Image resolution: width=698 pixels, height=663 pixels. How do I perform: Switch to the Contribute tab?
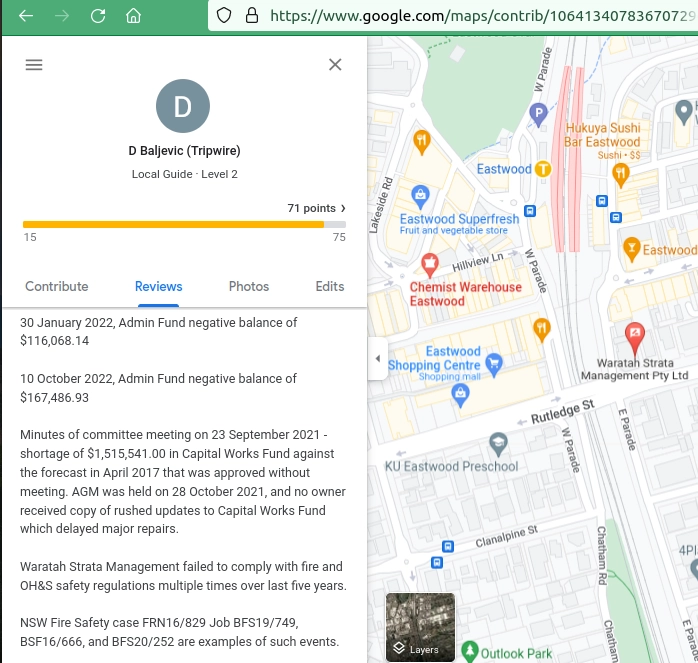click(57, 286)
